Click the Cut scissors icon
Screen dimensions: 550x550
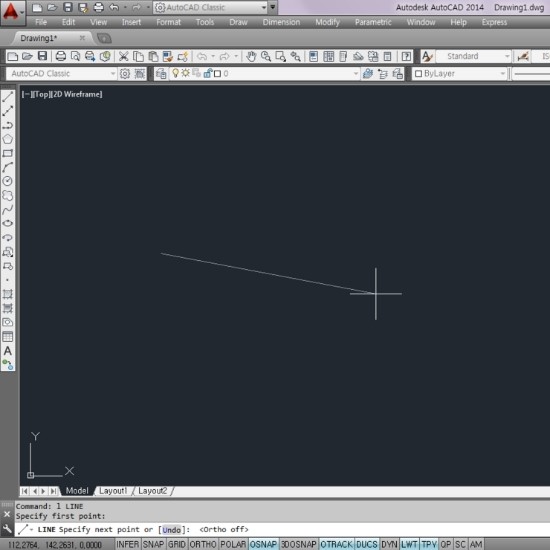click(x=123, y=56)
